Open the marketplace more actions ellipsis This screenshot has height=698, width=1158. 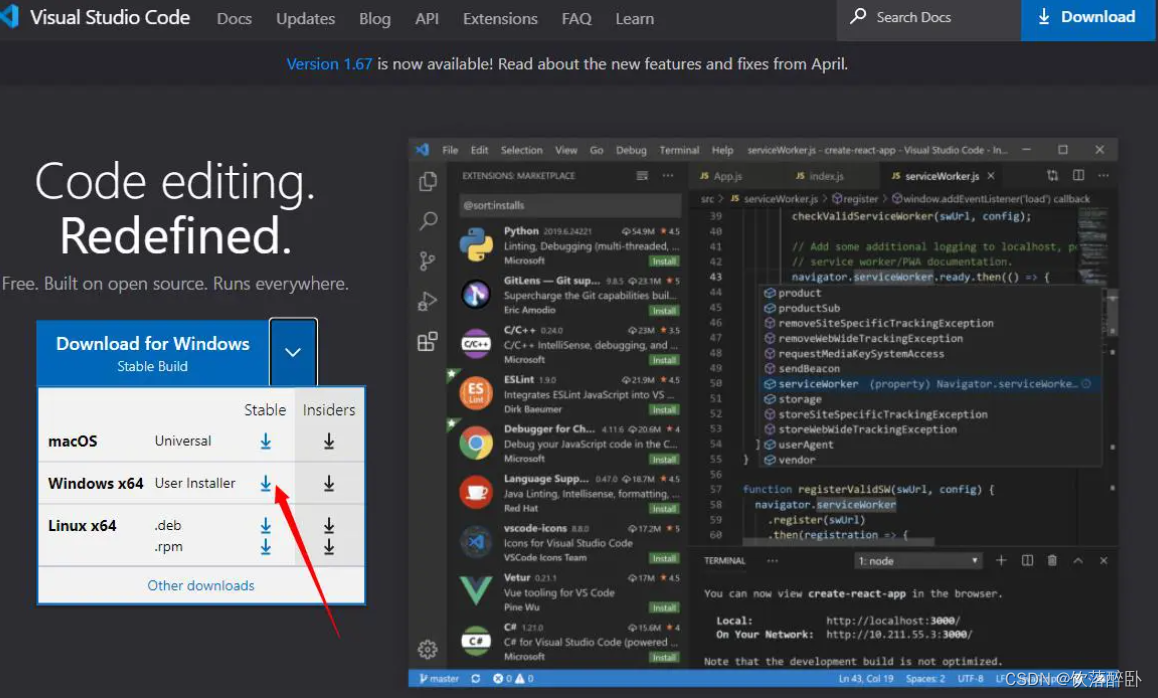(x=668, y=176)
